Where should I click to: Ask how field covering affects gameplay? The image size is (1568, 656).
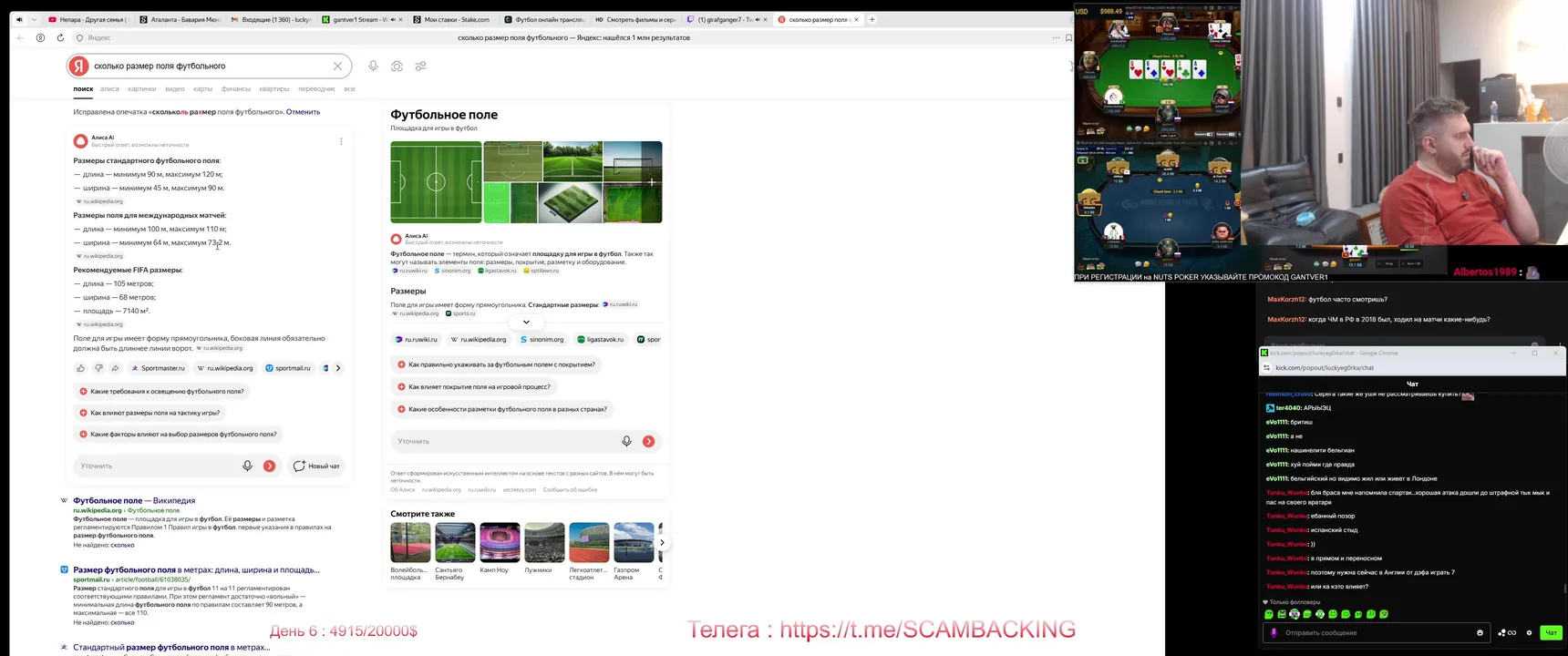[x=473, y=386]
